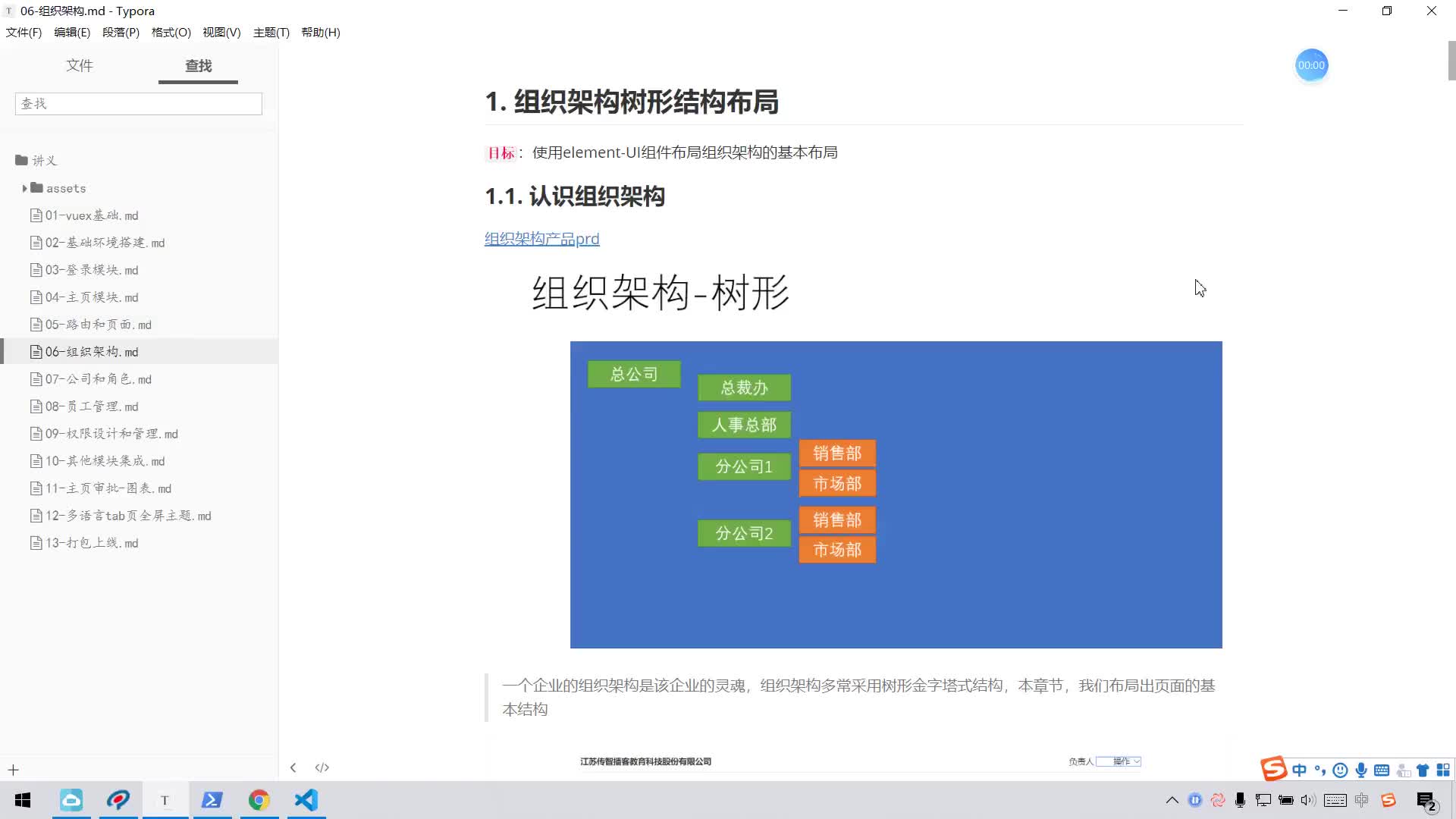This screenshot has height=819, width=1456.
Task: Click the pink pinwheel tray icon
Action: [x=1218, y=800]
